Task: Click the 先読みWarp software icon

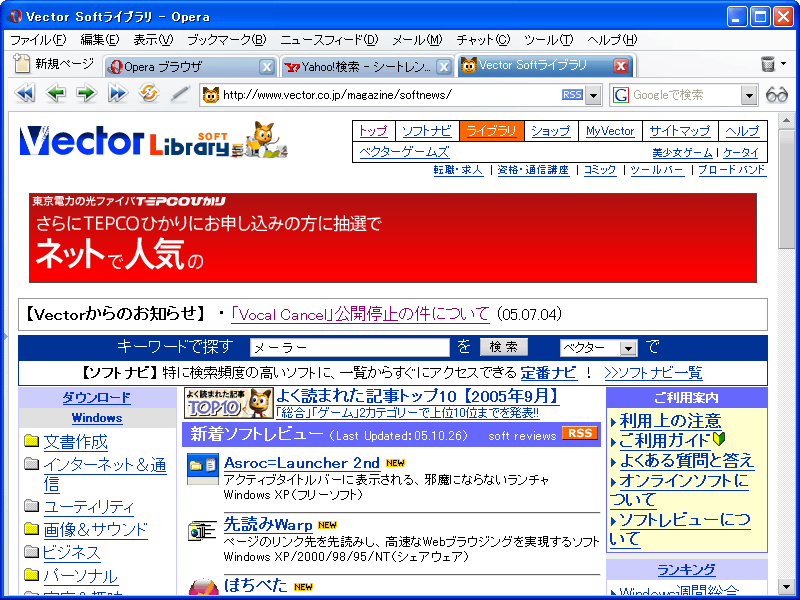Action: click(x=202, y=532)
